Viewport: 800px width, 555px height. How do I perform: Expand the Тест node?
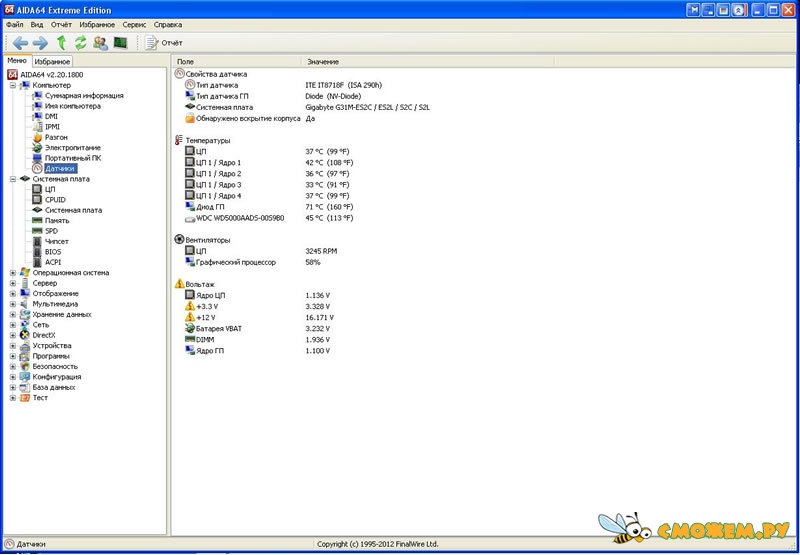pos(13,398)
